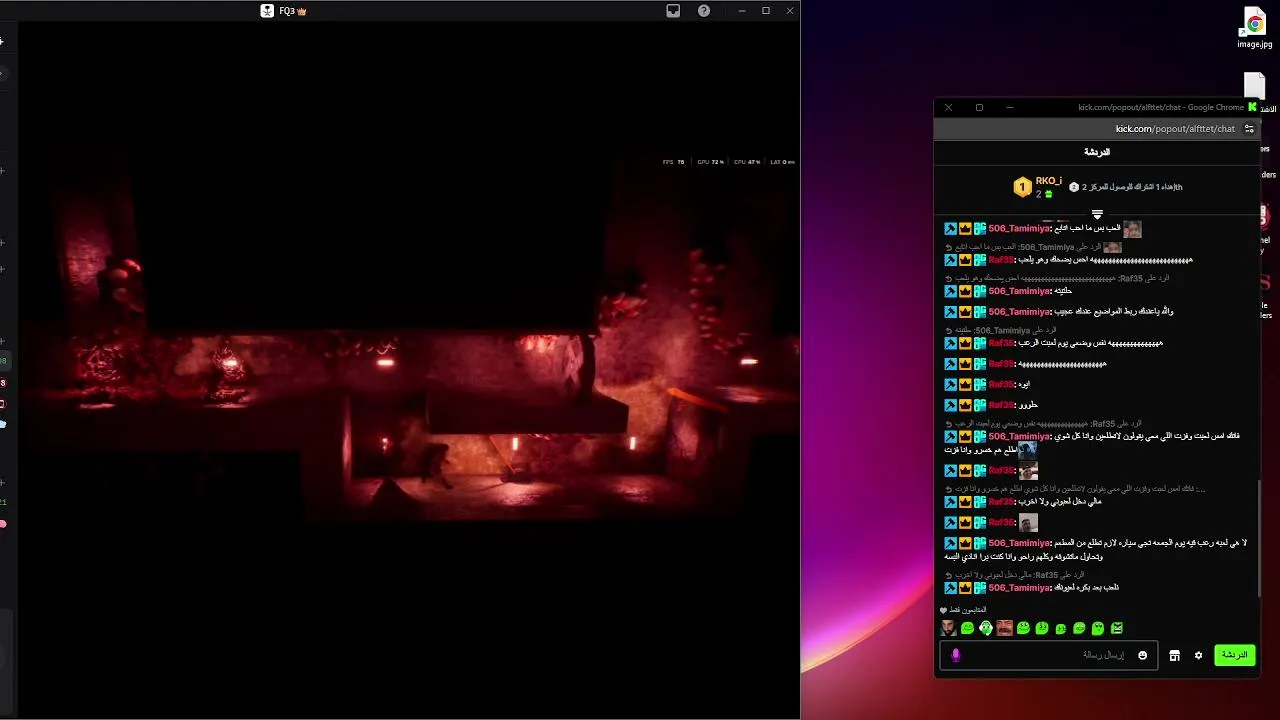This screenshot has width=1280, height=720.
Task: Open the emoji picker in chat message box
Action: [x=1143, y=655]
